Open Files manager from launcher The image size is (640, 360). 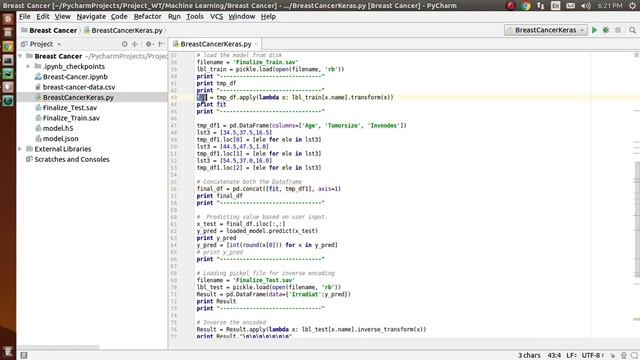coord(8,33)
